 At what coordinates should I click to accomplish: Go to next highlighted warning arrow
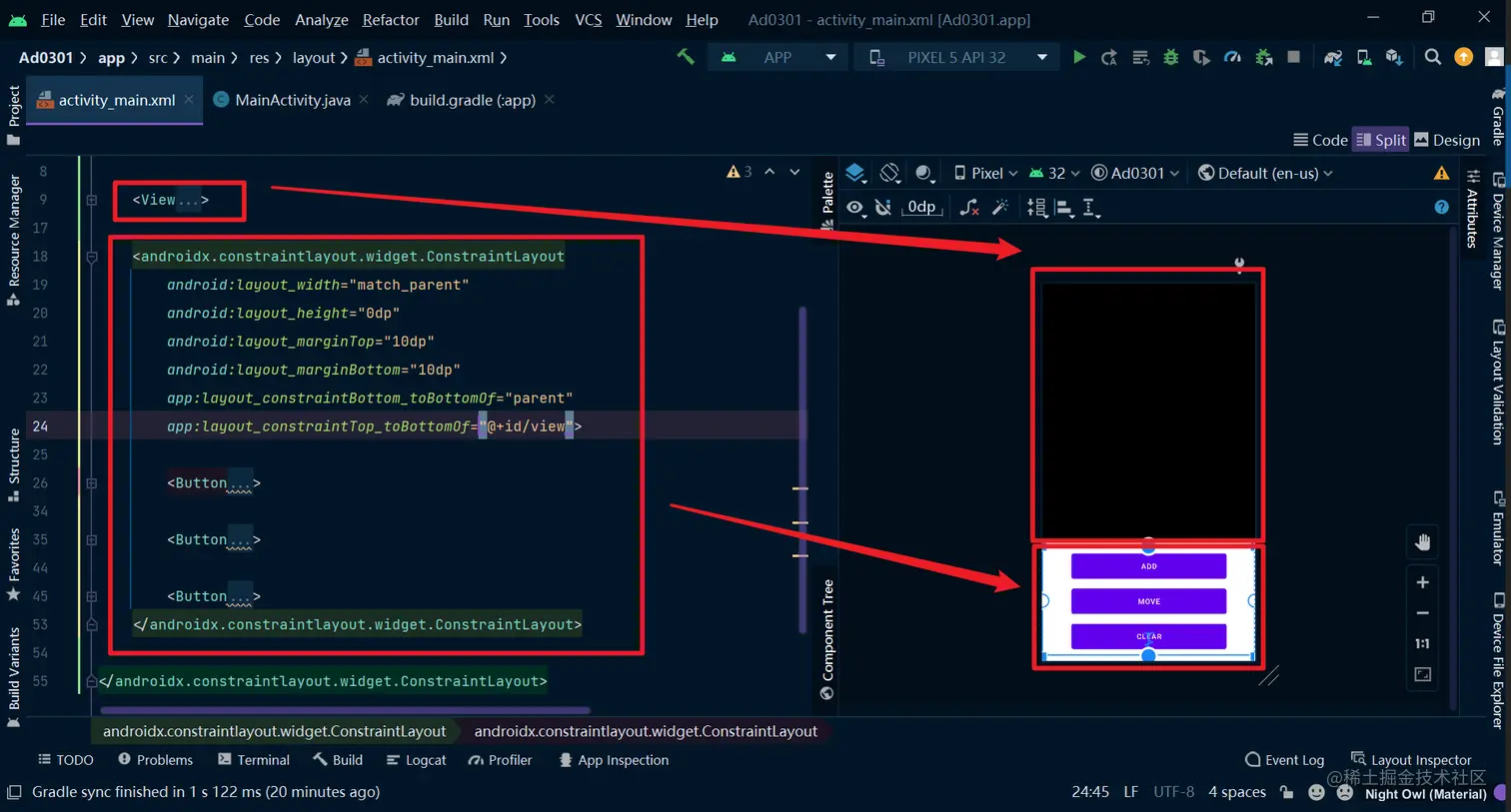coord(794,172)
